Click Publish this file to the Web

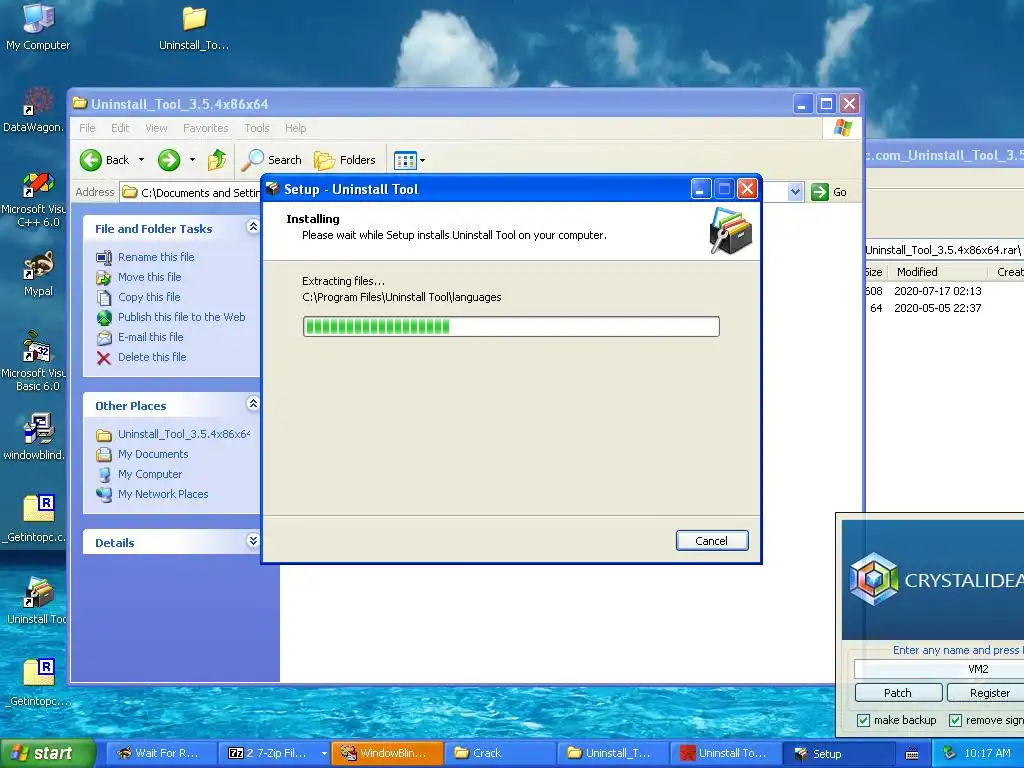click(x=182, y=317)
